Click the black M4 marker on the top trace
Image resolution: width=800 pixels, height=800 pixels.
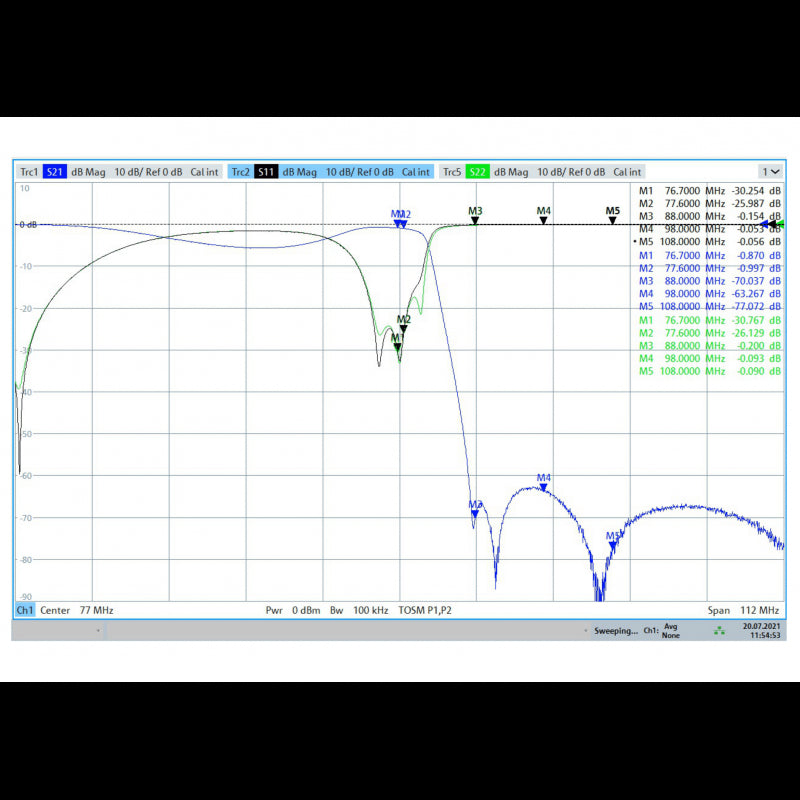(x=544, y=219)
